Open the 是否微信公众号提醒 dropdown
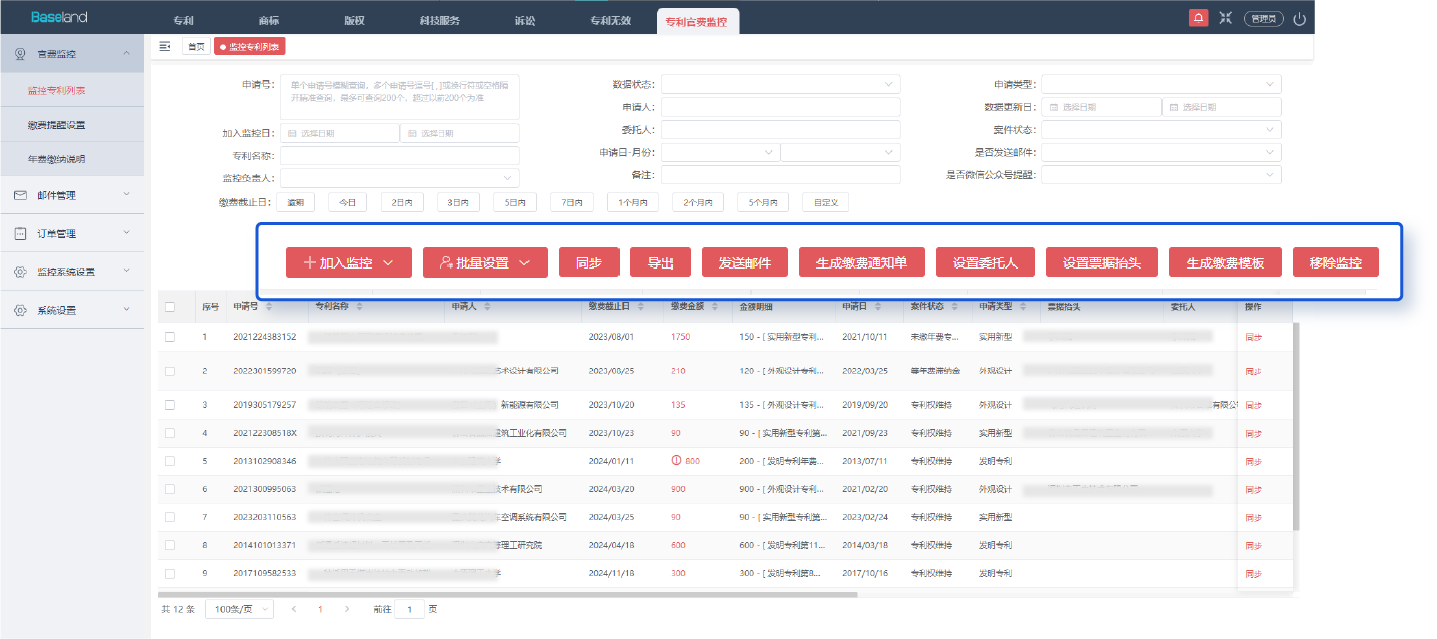This screenshot has width=1437, height=639. [1161, 175]
